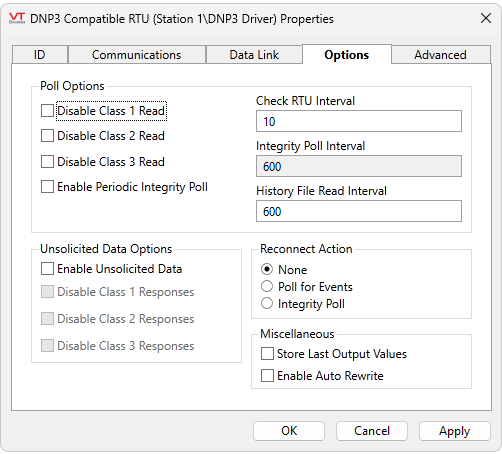Click the History File Read Interval label
This screenshot has height=454, width=502.
(321, 191)
